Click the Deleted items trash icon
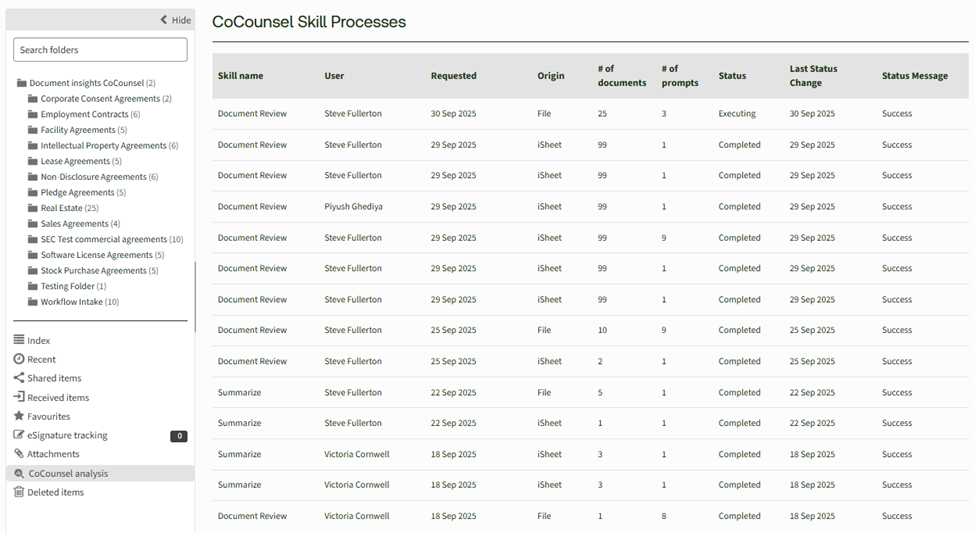 coord(19,492)
